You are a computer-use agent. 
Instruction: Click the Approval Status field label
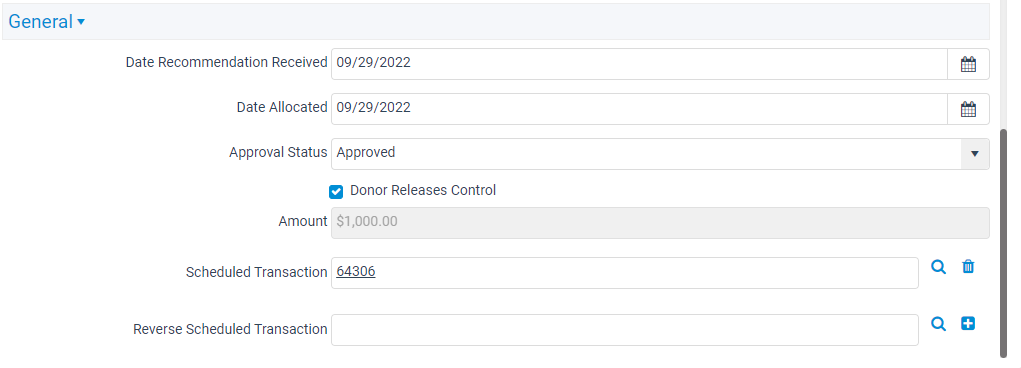click(278, 152)
